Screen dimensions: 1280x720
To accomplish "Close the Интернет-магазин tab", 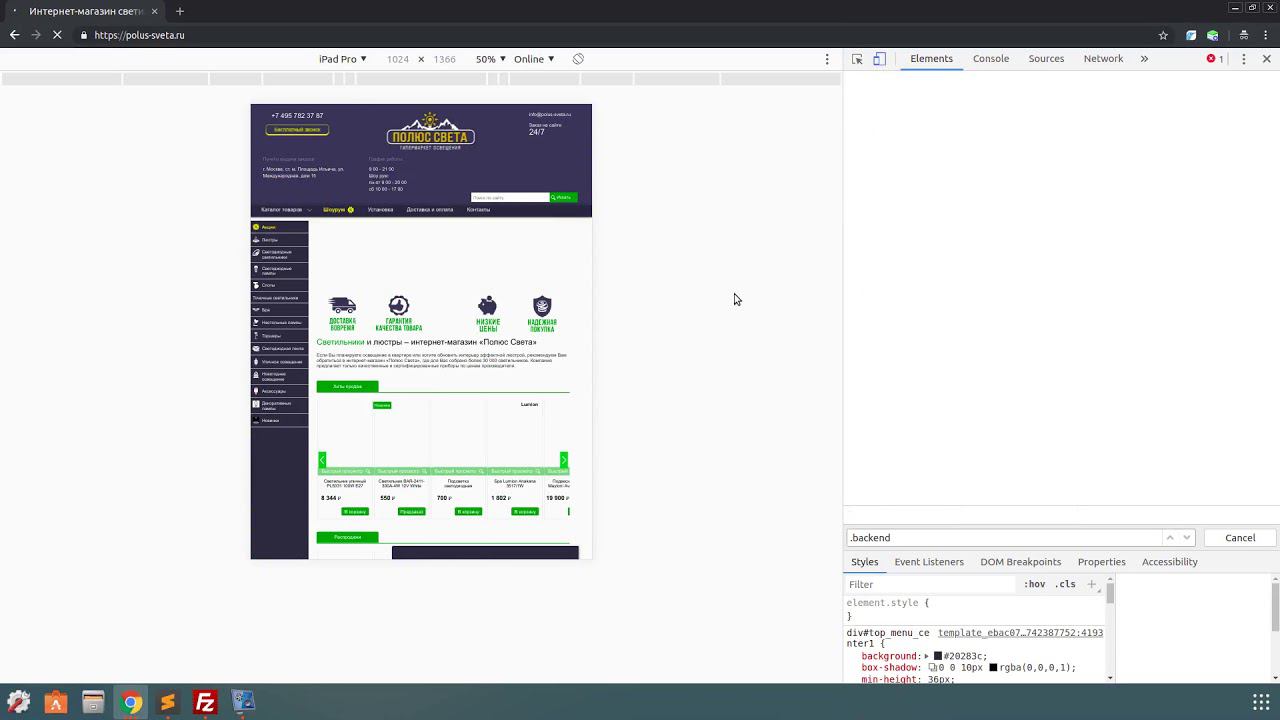I will pyautogui.click(x=153, y=11).
